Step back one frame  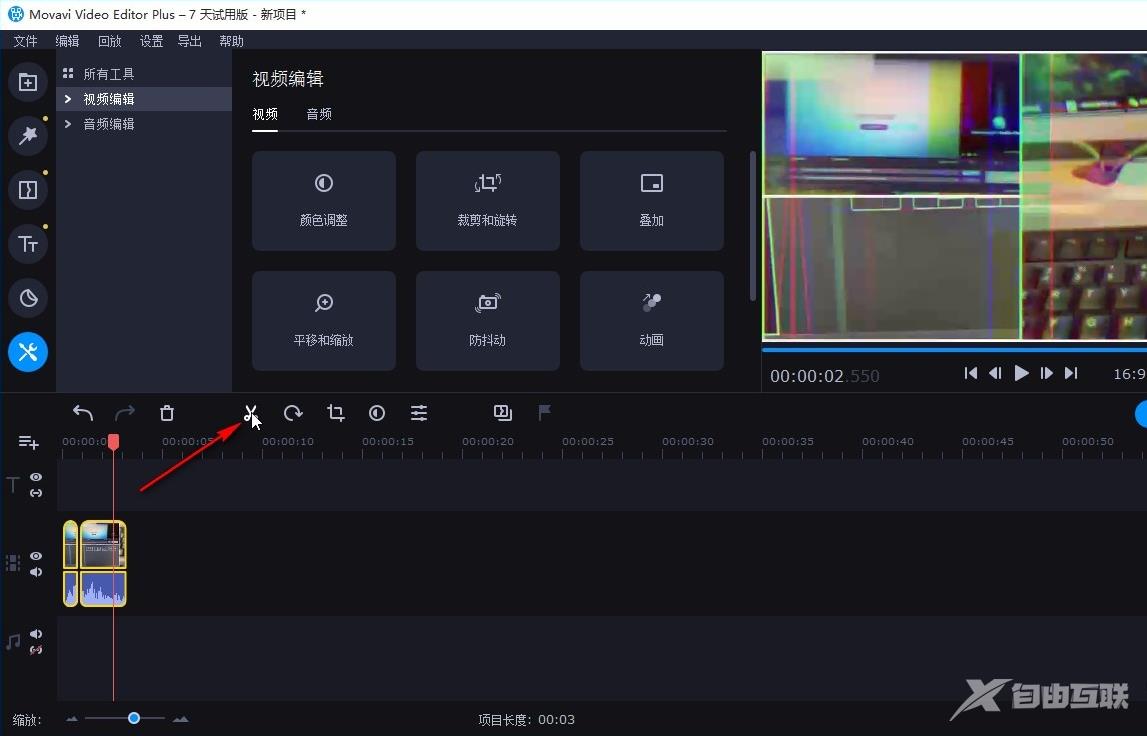(x=995, y=373)
